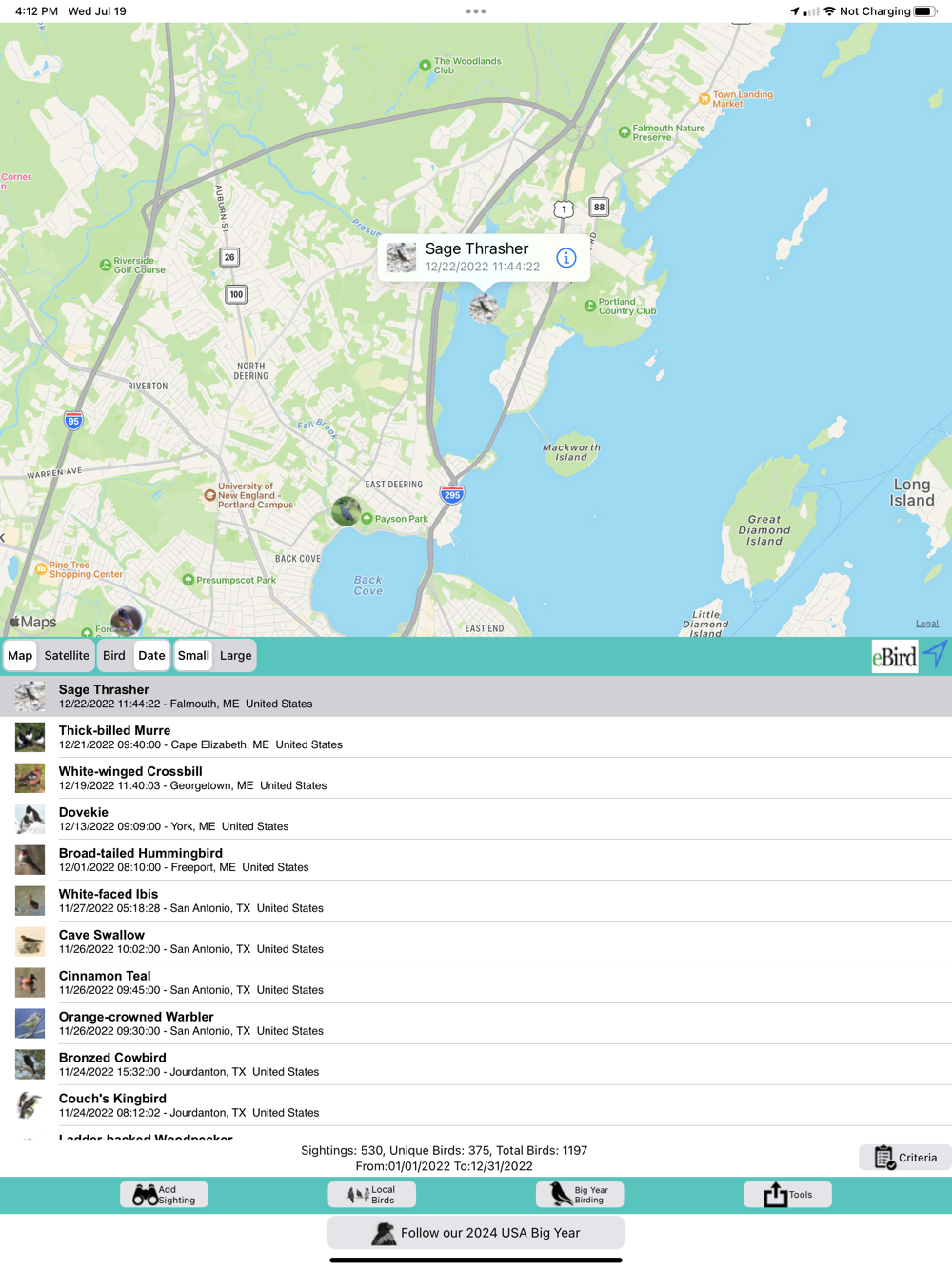Open the Tools menu button

(787, 1195)
